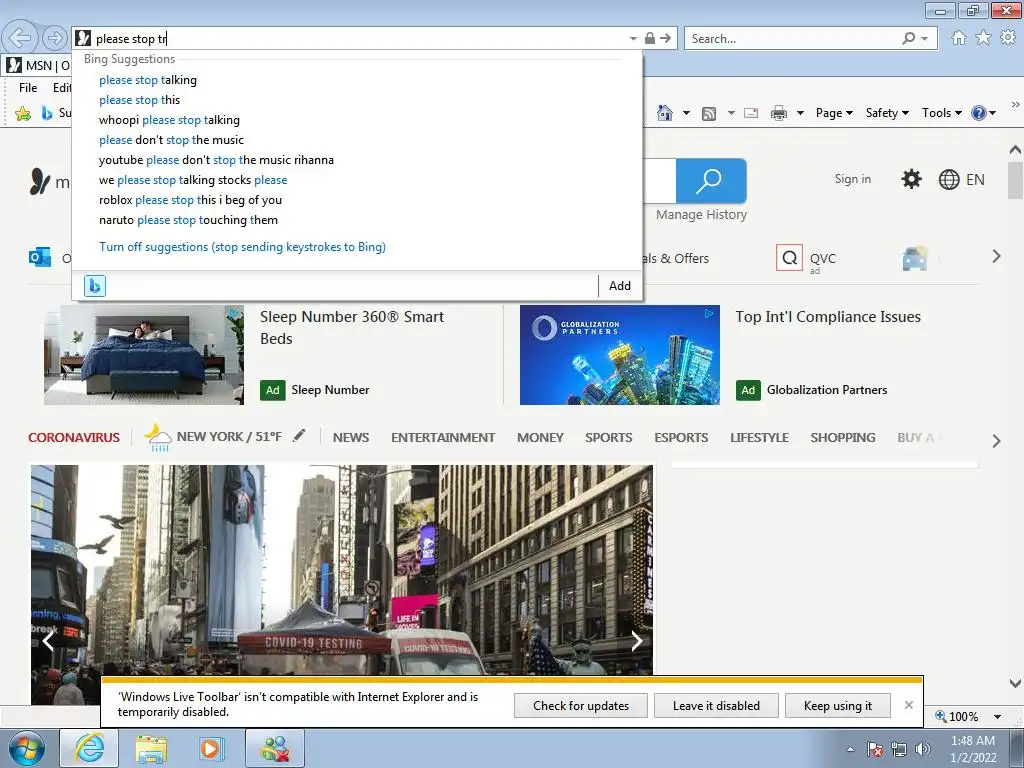Open the Safety menu dropdown
The image size is (1024, 768).
coord(887,113)
